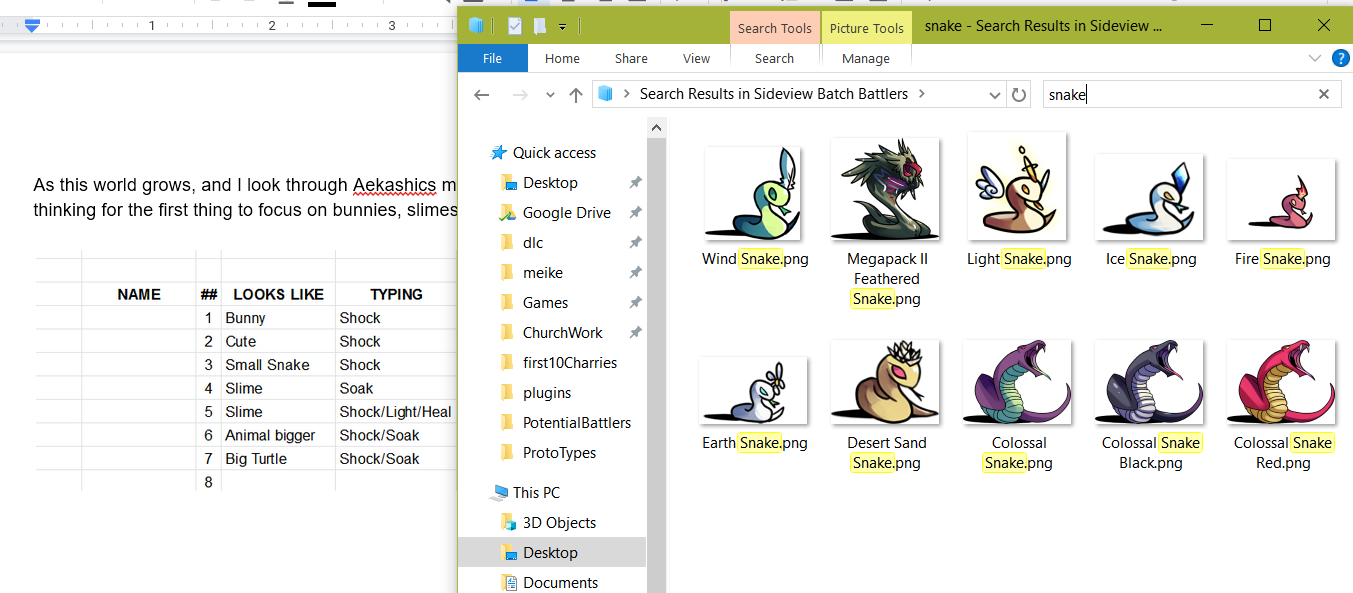1353x593 pixels.
Task: Open the Search ribbon tab
Action: point(774,59)
